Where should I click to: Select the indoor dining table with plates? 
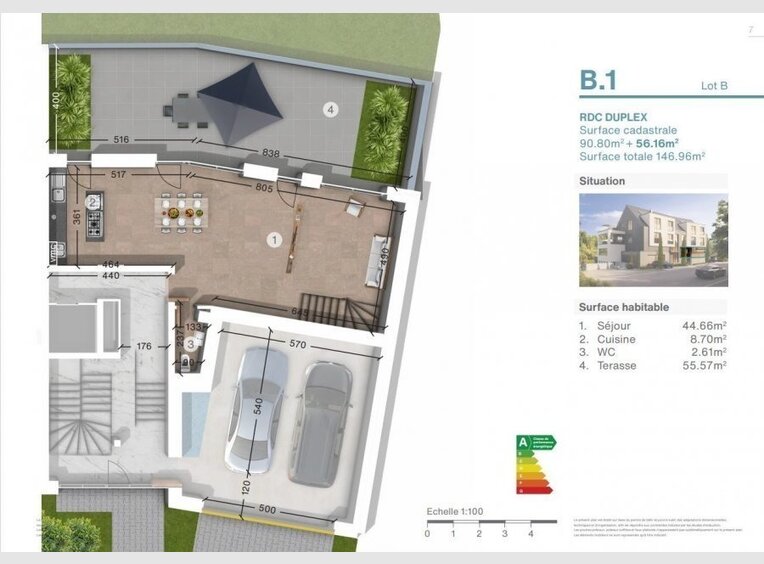pyautogui.click(x=181, y=213)
